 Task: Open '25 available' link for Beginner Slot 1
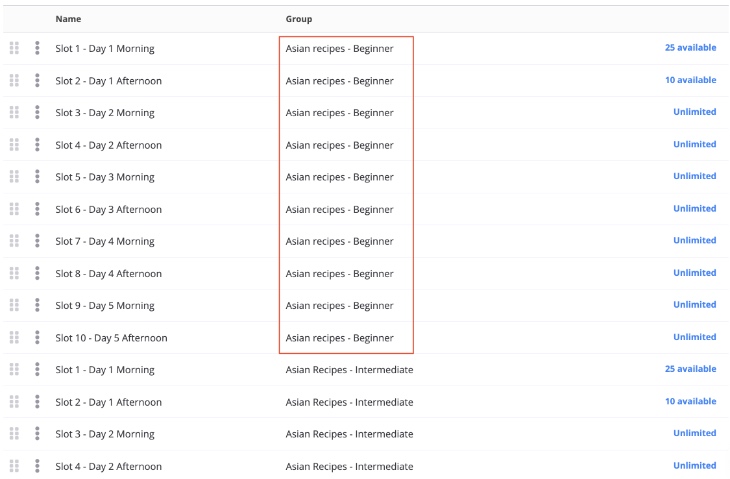[690, 47]
